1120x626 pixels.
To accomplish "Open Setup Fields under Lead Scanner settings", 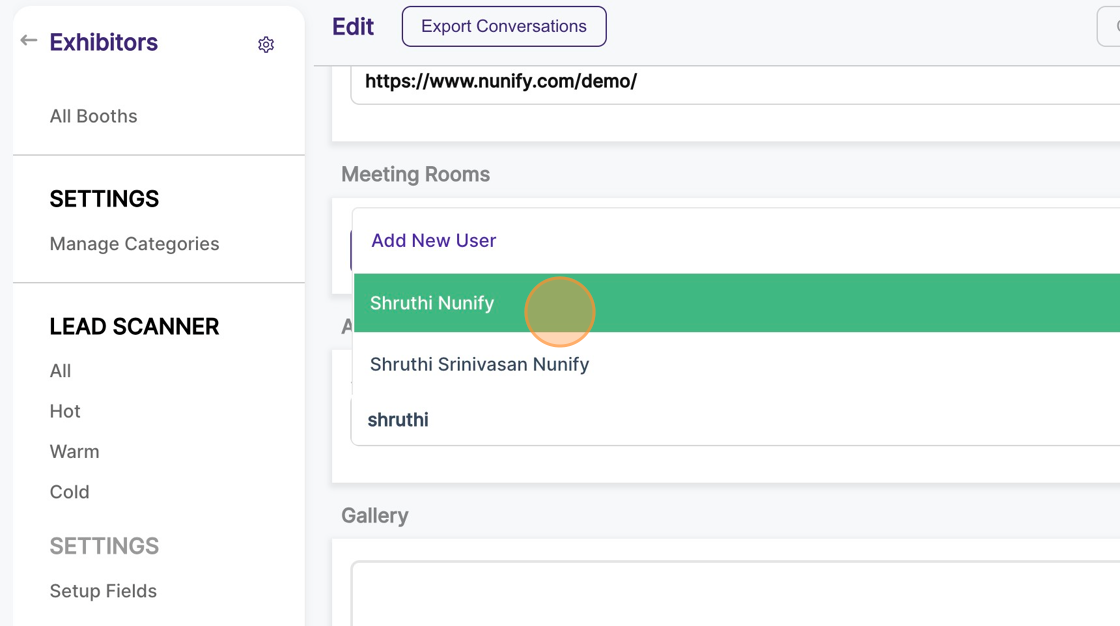I will click(x=104, y=591).
